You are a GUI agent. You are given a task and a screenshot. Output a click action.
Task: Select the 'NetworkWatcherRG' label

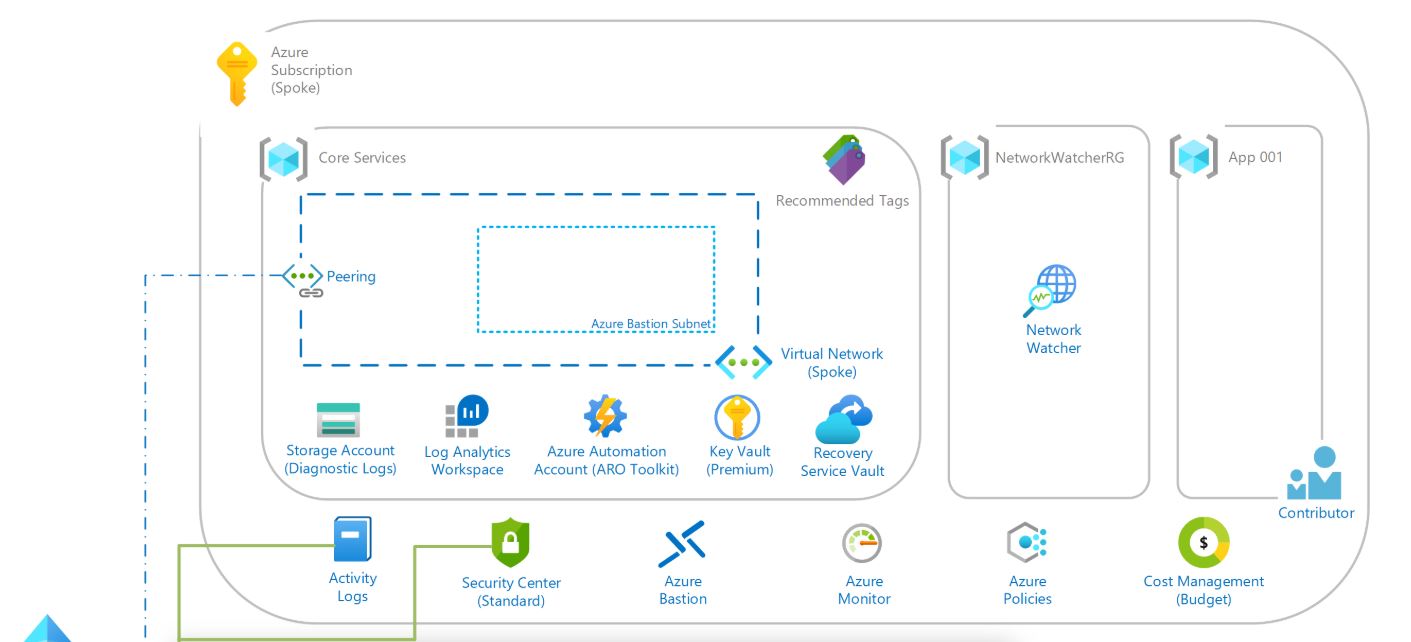tap(1059, 157)
